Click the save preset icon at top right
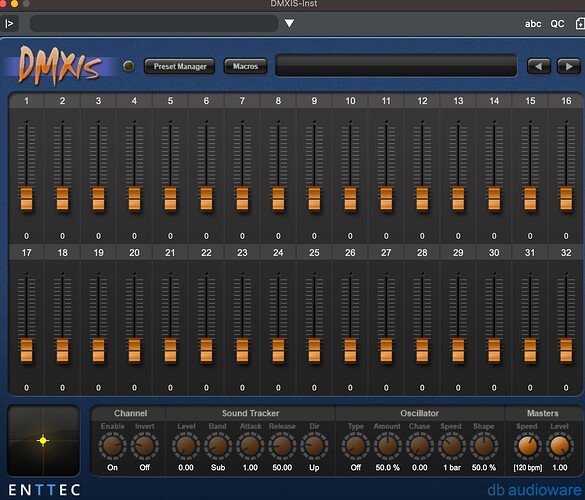Viewport: 585px width, 500px height. coord(580,24)
